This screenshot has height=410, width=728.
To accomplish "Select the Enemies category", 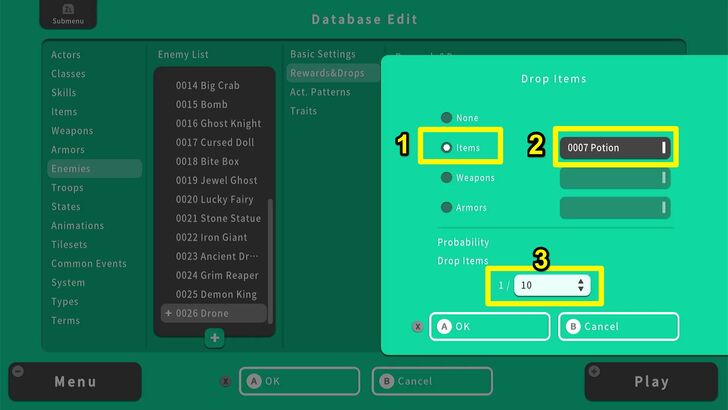I will click(x=95, y=169).
